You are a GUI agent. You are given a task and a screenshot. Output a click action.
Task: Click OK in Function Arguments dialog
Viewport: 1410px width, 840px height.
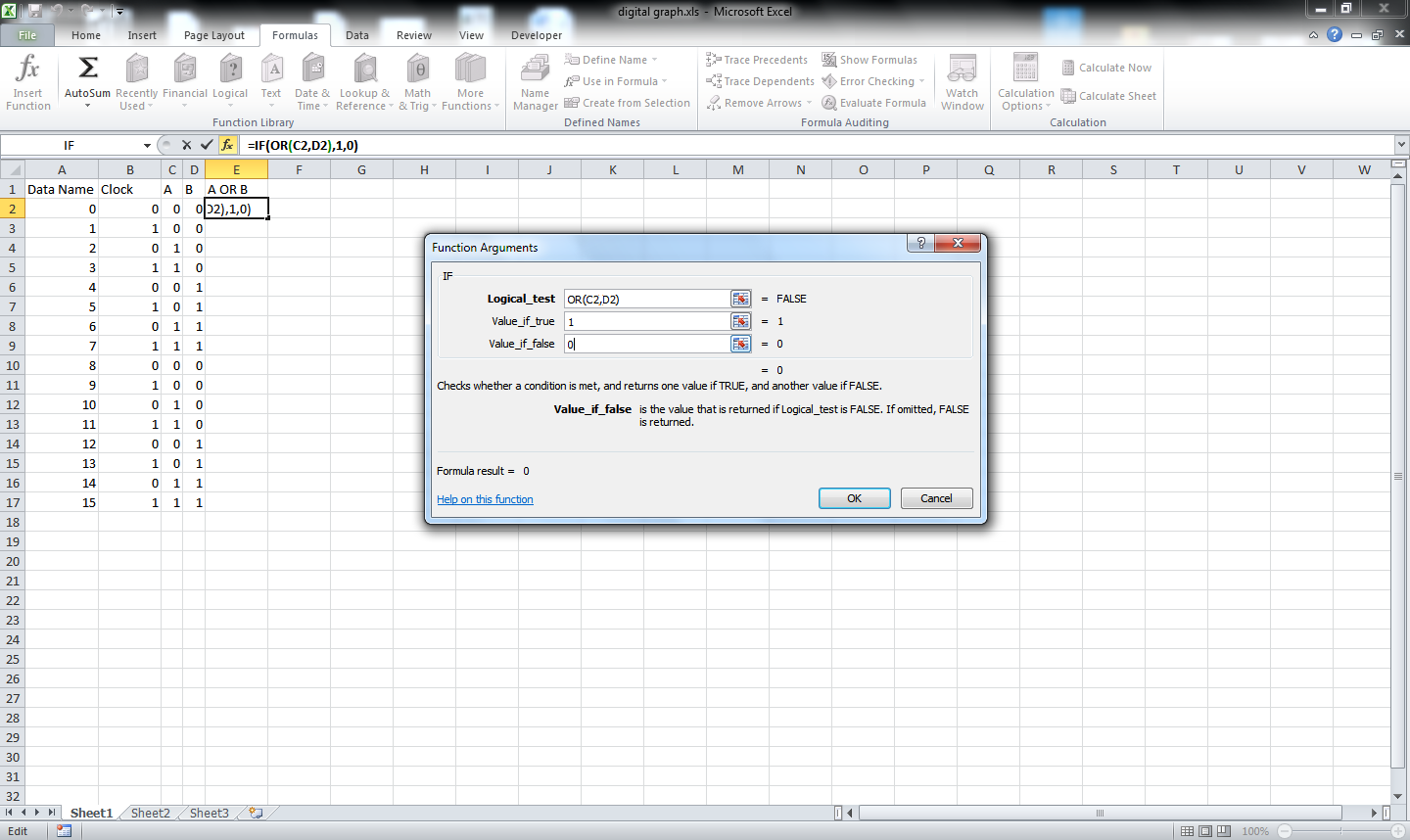853,497
